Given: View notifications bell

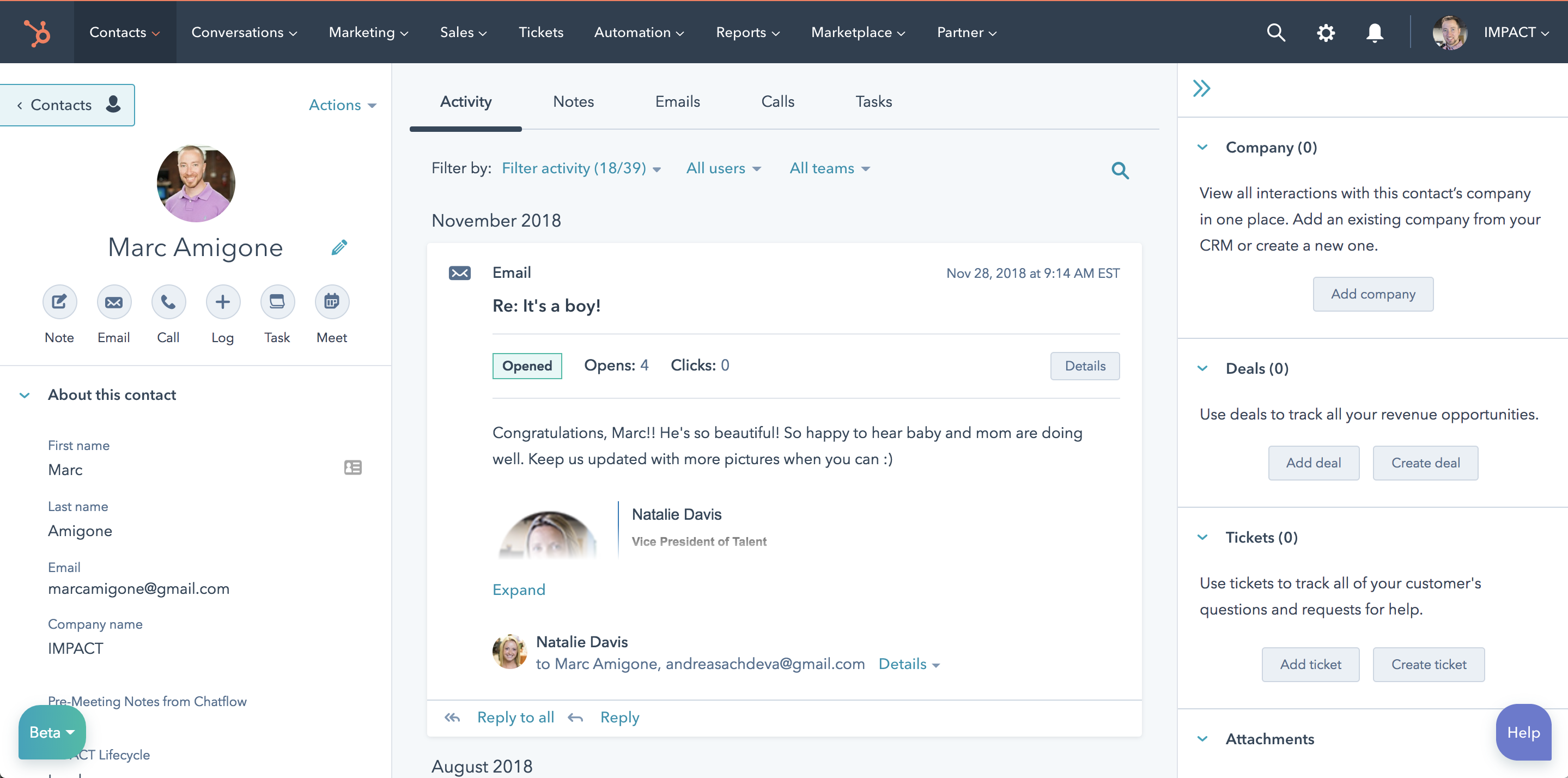Looking at the screenshot, I should tap(1375, 32).
